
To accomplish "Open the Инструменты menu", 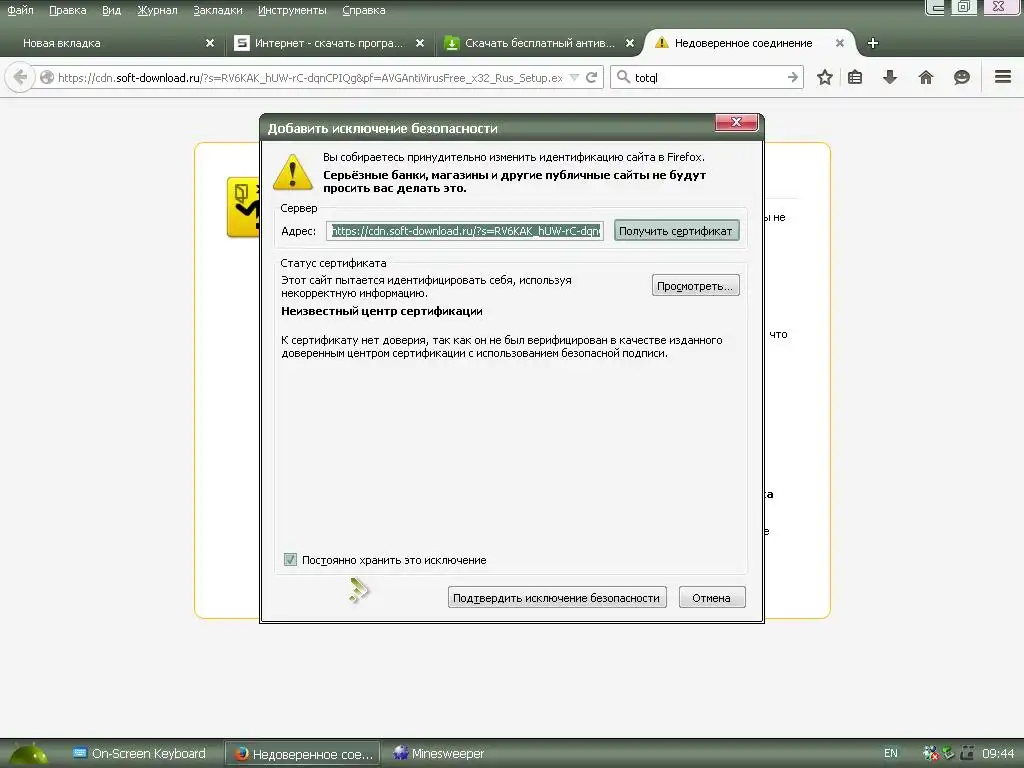I will [x=292, y=10].
